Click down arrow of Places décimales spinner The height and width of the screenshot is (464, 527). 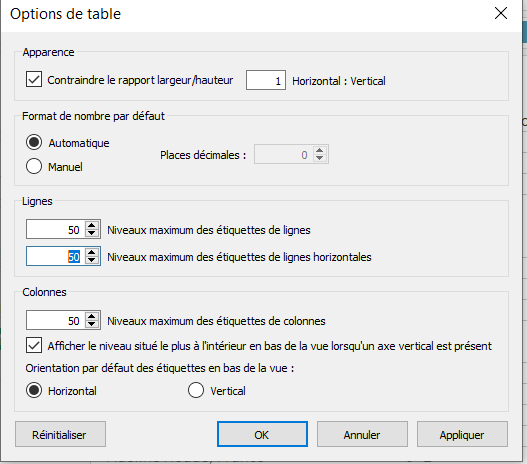click(320, 158)
